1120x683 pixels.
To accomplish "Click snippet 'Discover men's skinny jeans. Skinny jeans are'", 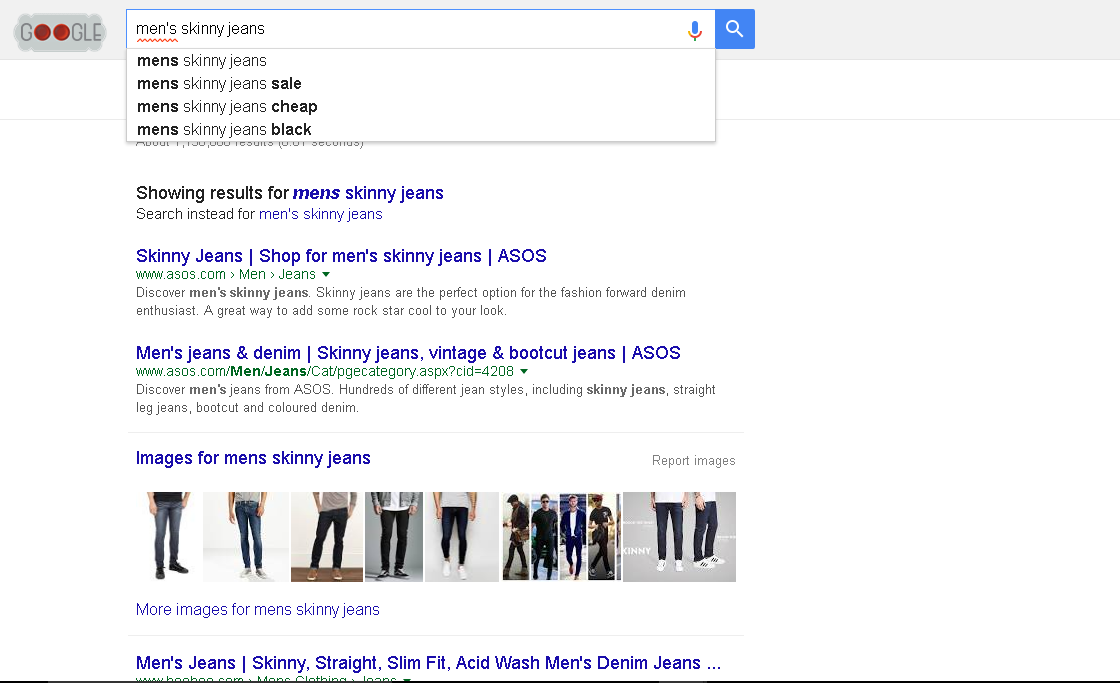I will pos(411,301).
